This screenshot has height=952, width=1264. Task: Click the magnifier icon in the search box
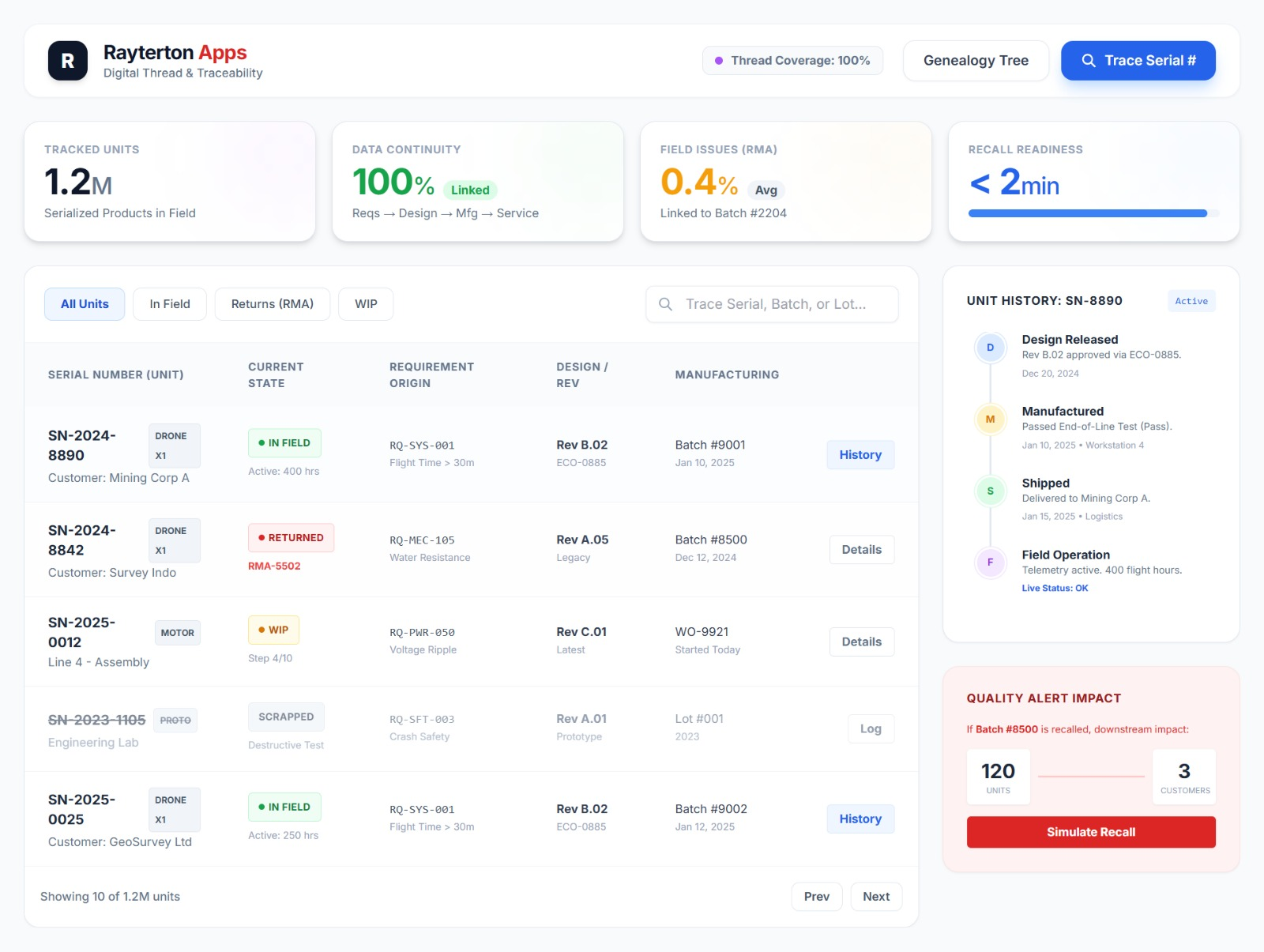[x=665, y=304]
